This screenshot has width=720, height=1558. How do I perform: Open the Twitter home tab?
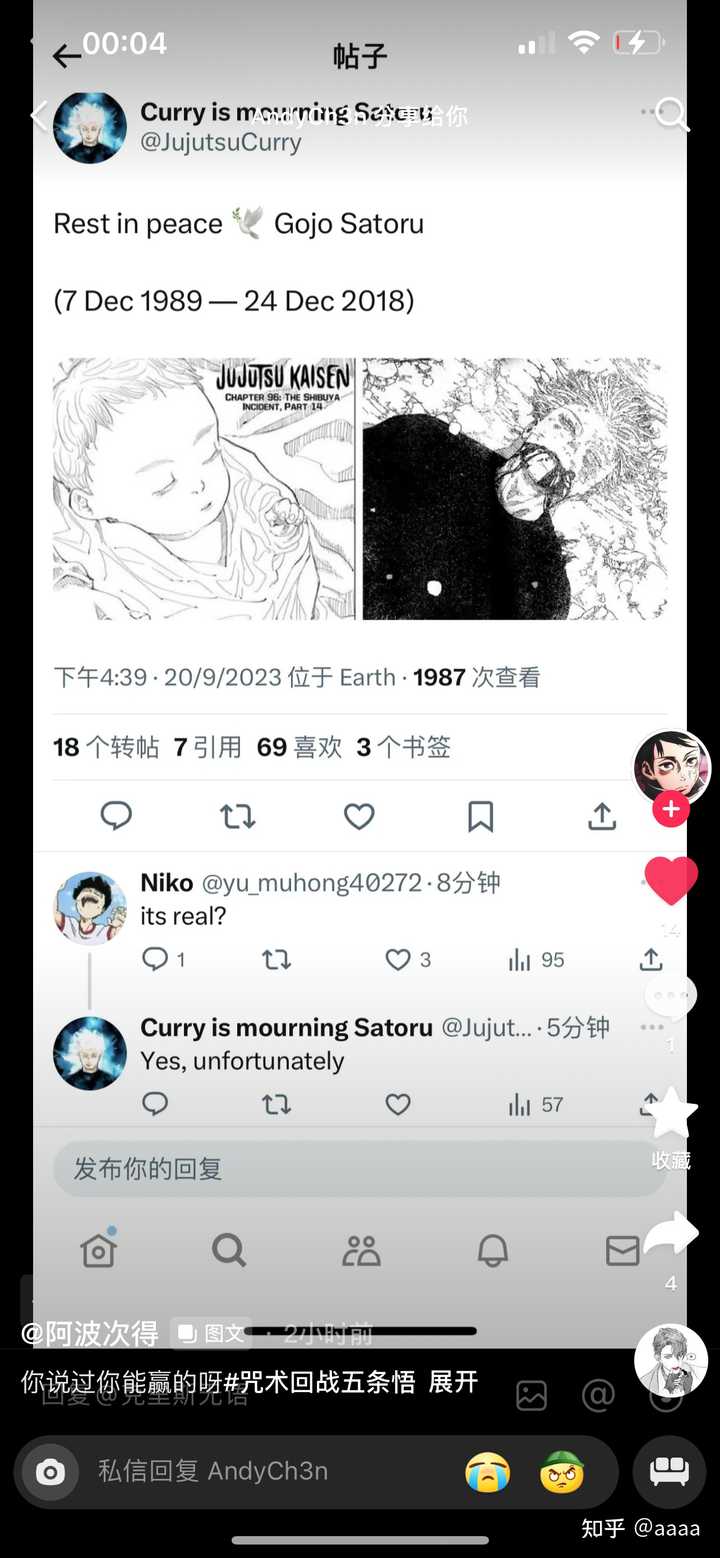tap(99, 1250)
